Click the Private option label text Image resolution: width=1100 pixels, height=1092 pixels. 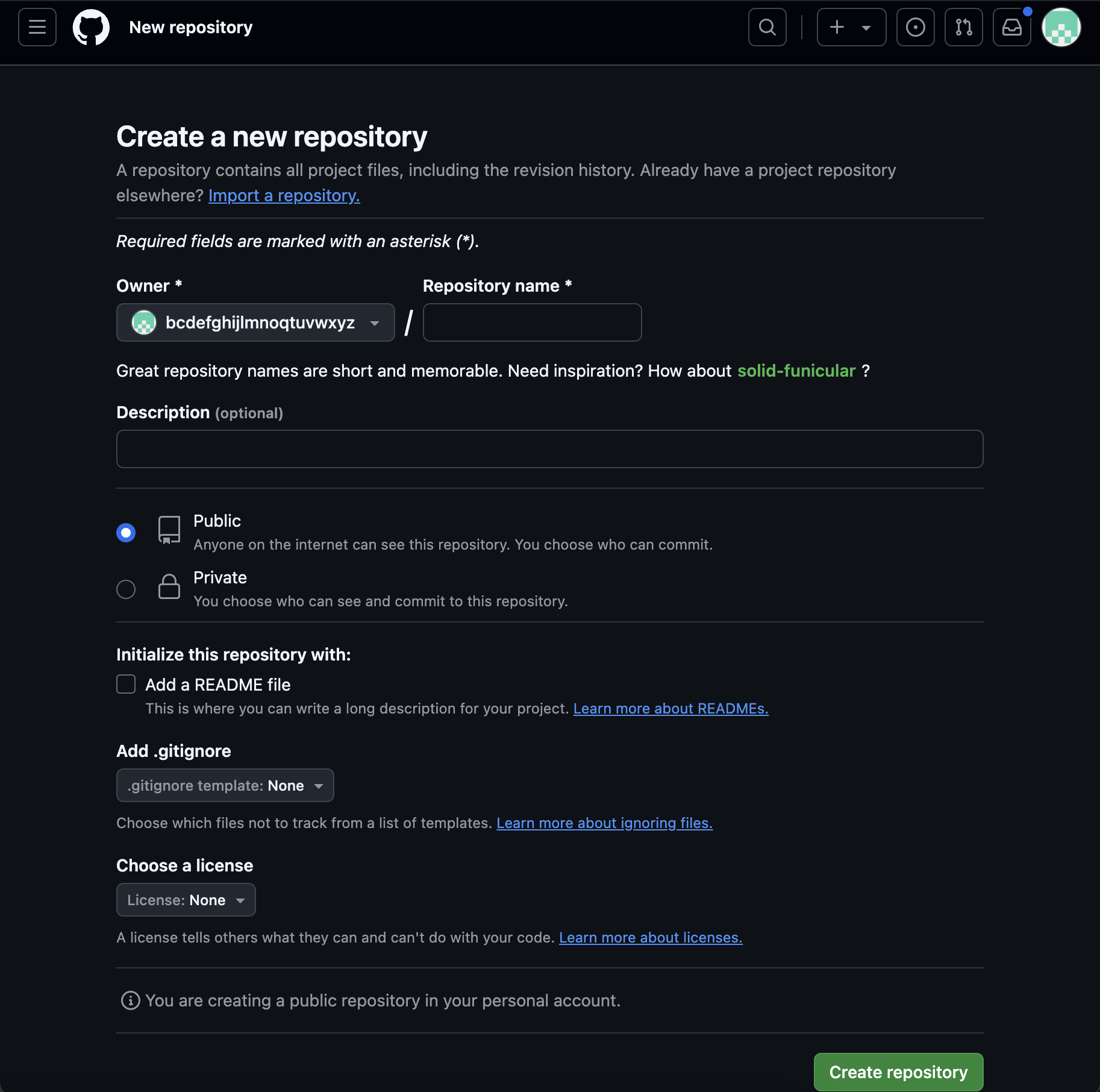click(x=220, y=577)
